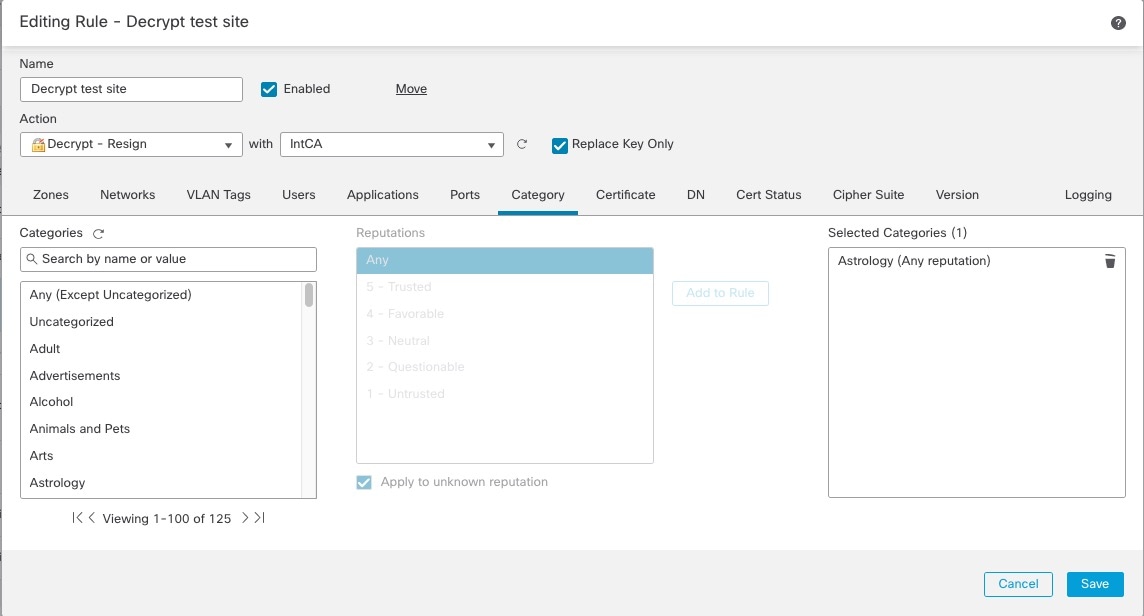1144x616 pixels.
Task: Switch to the Applications tab
Action: (x=382, y=195)
